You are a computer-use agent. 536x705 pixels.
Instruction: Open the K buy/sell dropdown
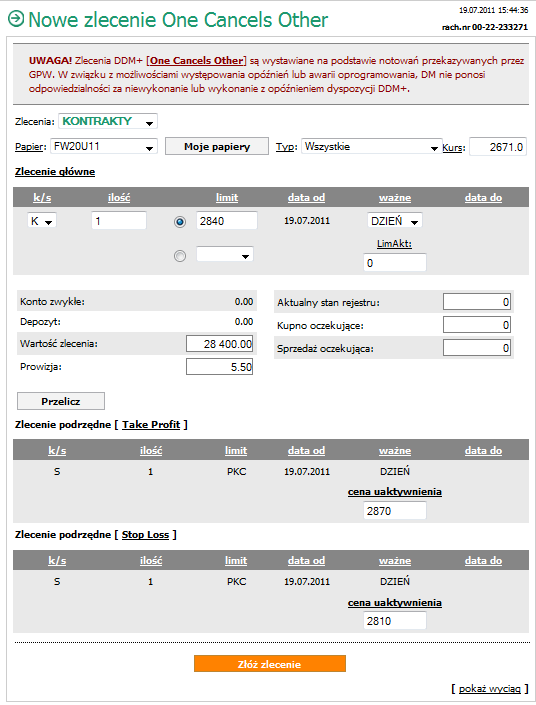click(x=42, y=221)
